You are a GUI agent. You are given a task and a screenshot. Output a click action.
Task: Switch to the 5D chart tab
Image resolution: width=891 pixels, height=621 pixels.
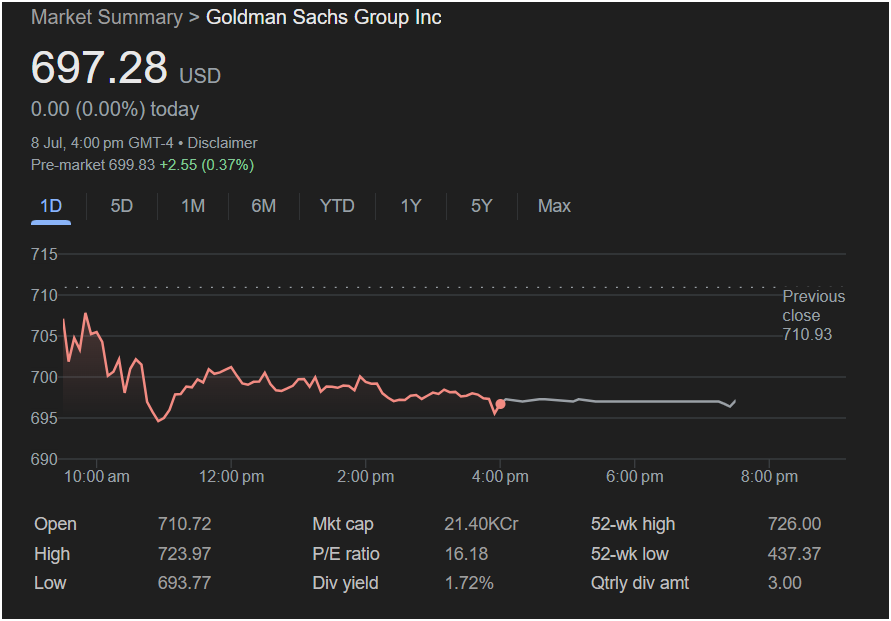pyautogui.click(x=122, y=206)
